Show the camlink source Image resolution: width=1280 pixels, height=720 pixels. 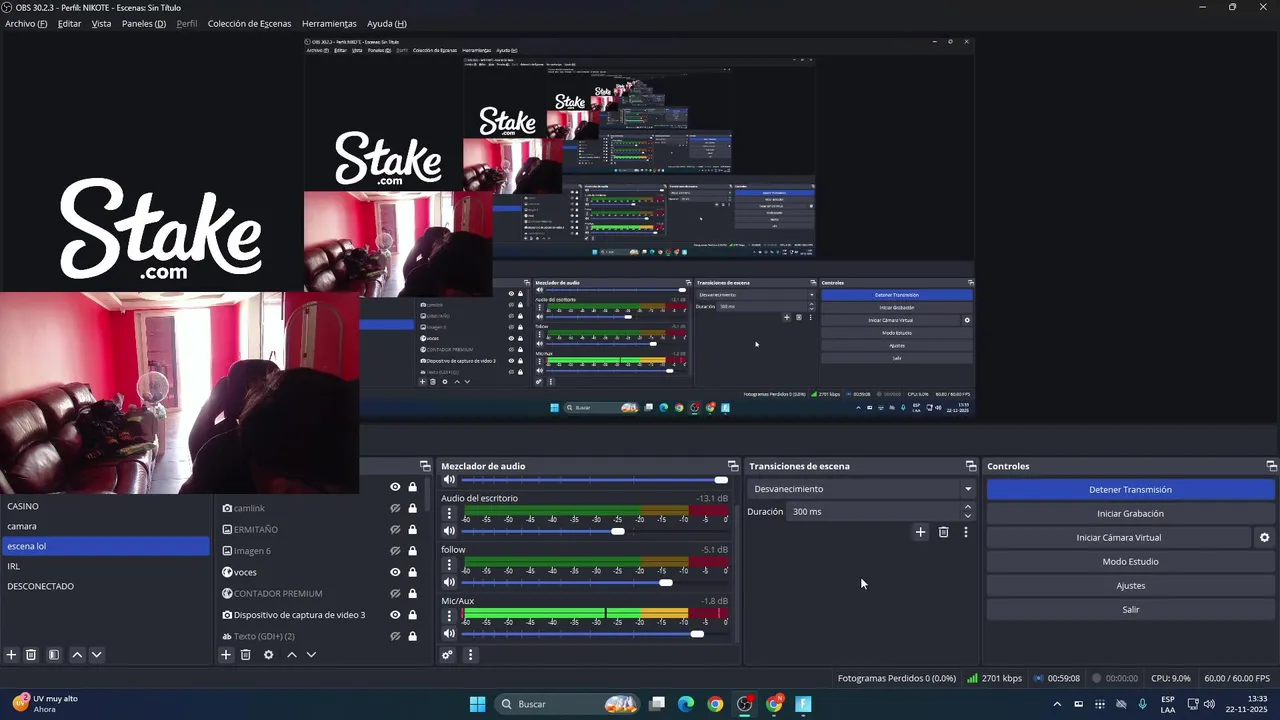pos(395,508)
